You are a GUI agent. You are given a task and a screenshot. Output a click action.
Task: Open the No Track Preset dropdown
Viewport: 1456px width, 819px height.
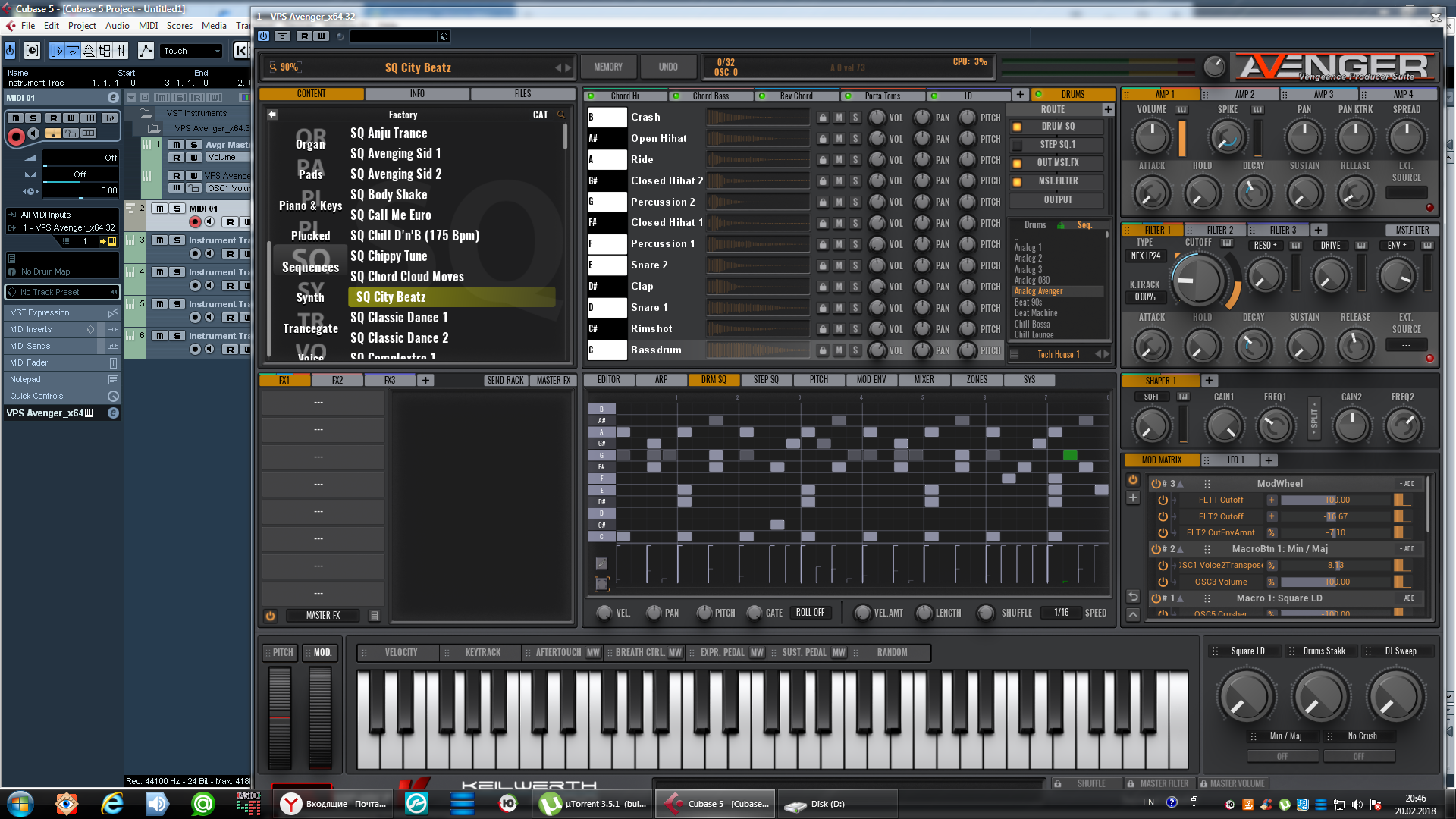pos(62,292)
